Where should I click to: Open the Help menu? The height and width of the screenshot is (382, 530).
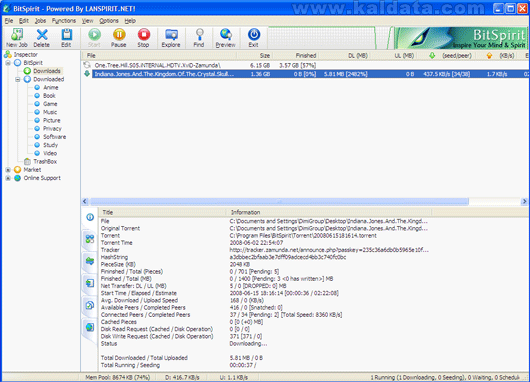coord(130,21)
